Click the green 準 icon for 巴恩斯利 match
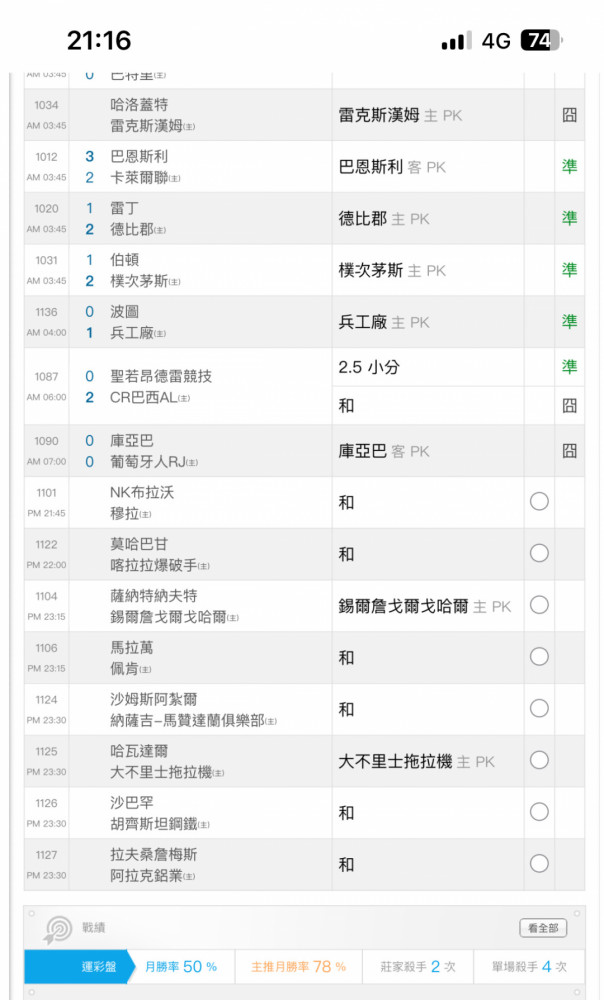The height and width of the screenshot is (1000, 604). [570, 166]
